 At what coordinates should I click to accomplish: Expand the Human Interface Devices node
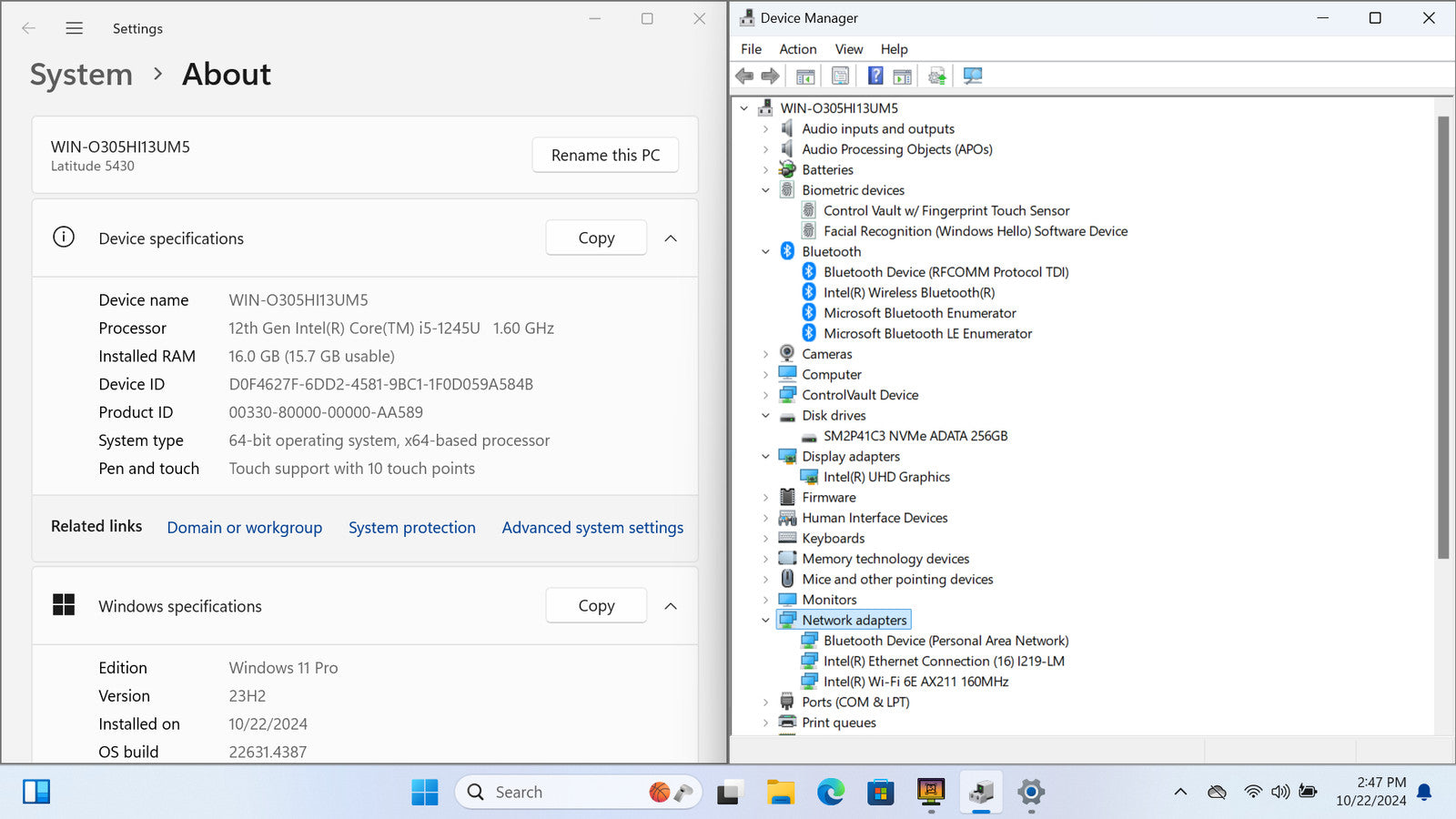click(765, 518)
